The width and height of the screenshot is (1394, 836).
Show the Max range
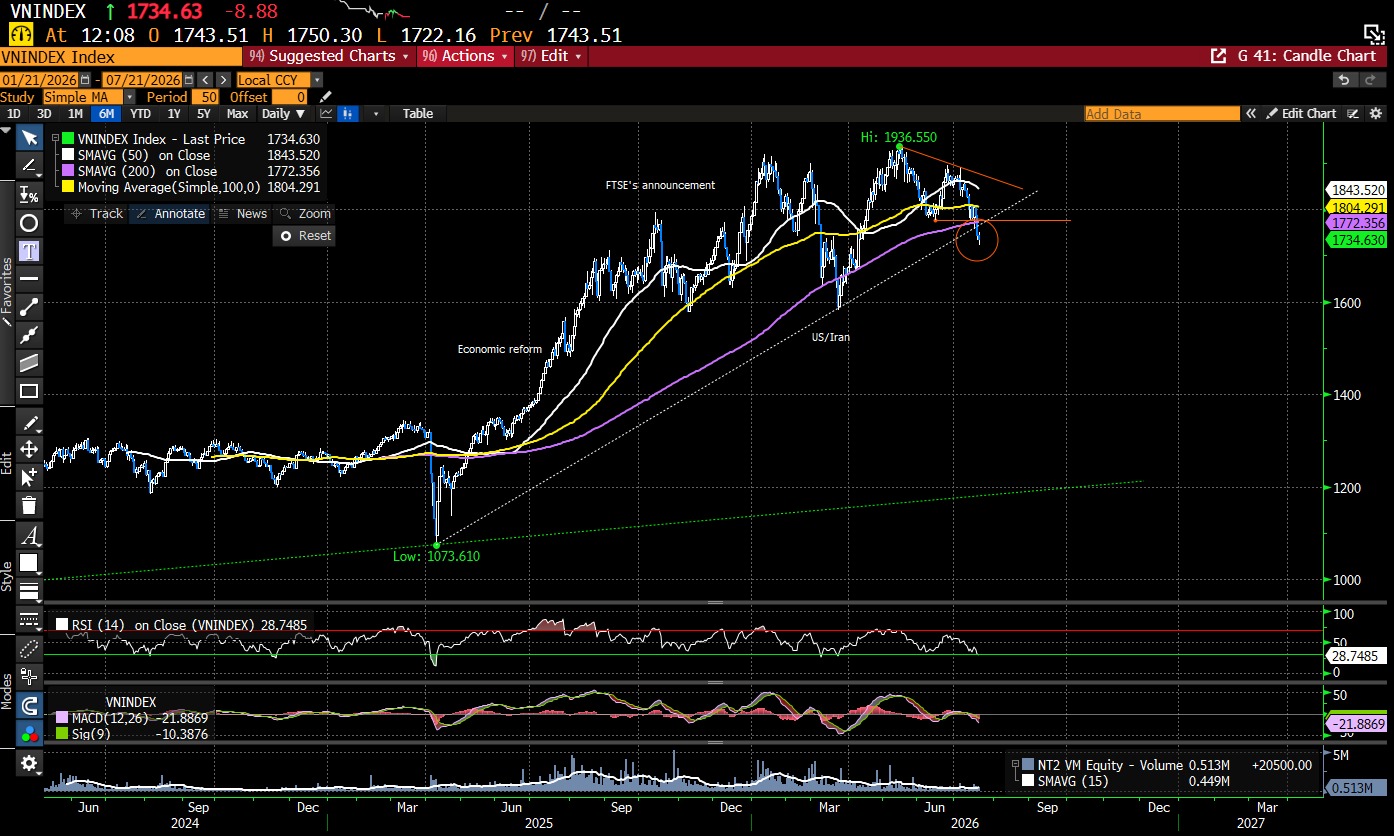[x=237, y=113]
